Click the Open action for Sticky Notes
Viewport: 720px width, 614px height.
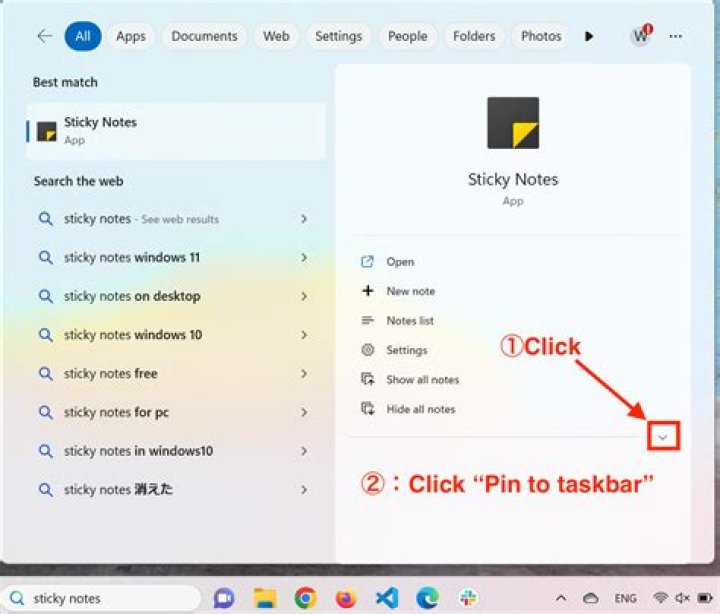pos(400,262)
